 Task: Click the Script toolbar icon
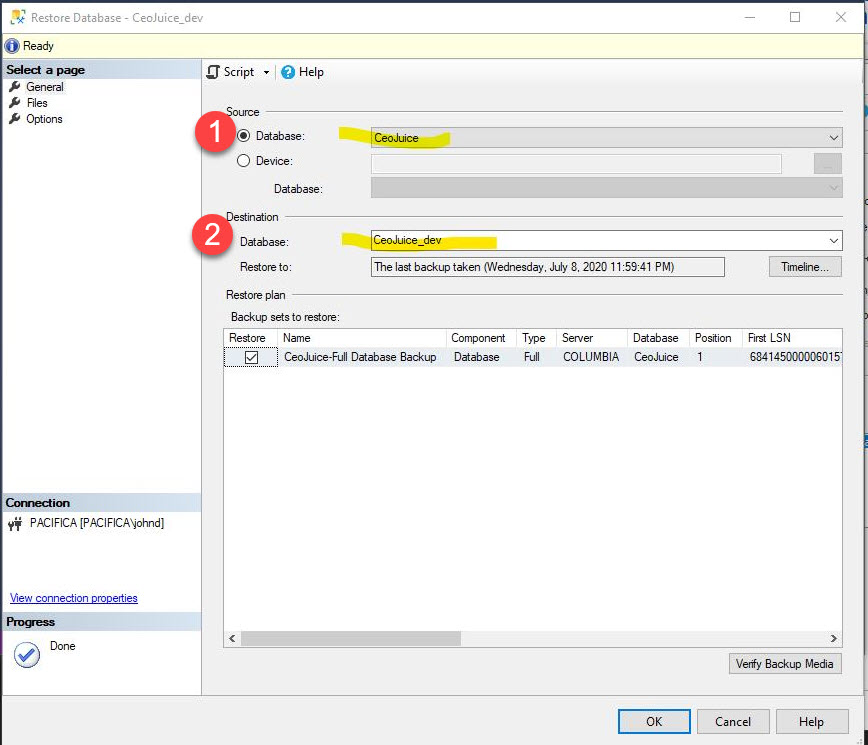[213, 72]
